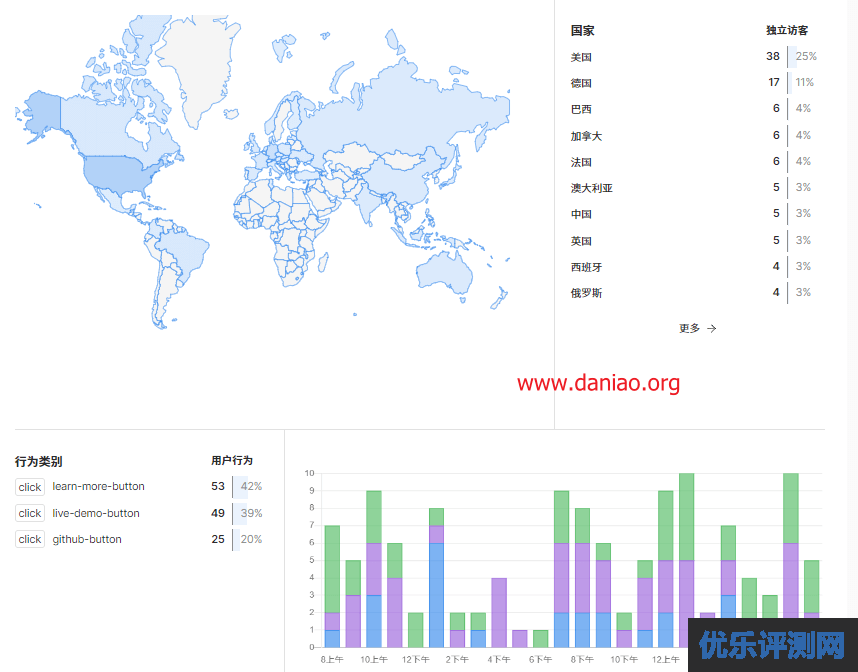The width and height of the screenshot is (858, 672).
Task: Click the click badge beside github-button
Action: pyautogui.click(x=30, y=539)
